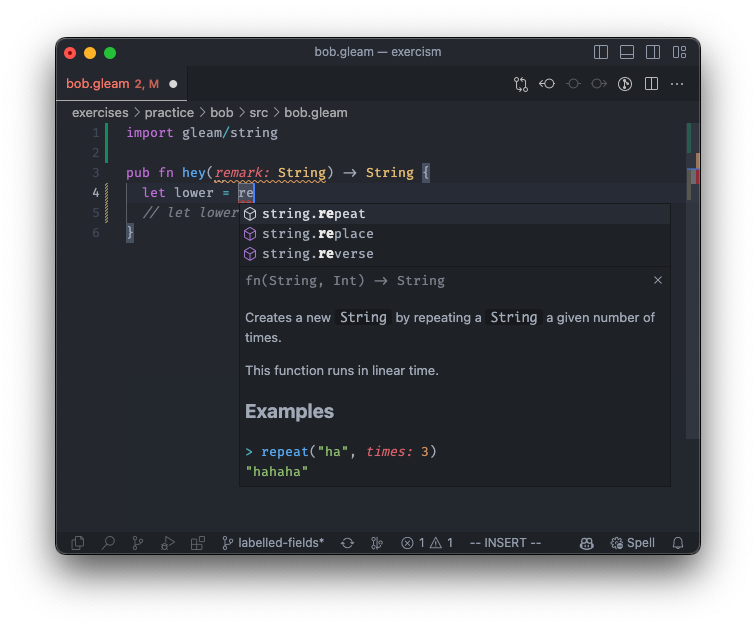The height and width of the screenshot is (628, 756).
Task: Close the suggestion documentation panel
Action: pyautogui.click(x=658, y=281)
